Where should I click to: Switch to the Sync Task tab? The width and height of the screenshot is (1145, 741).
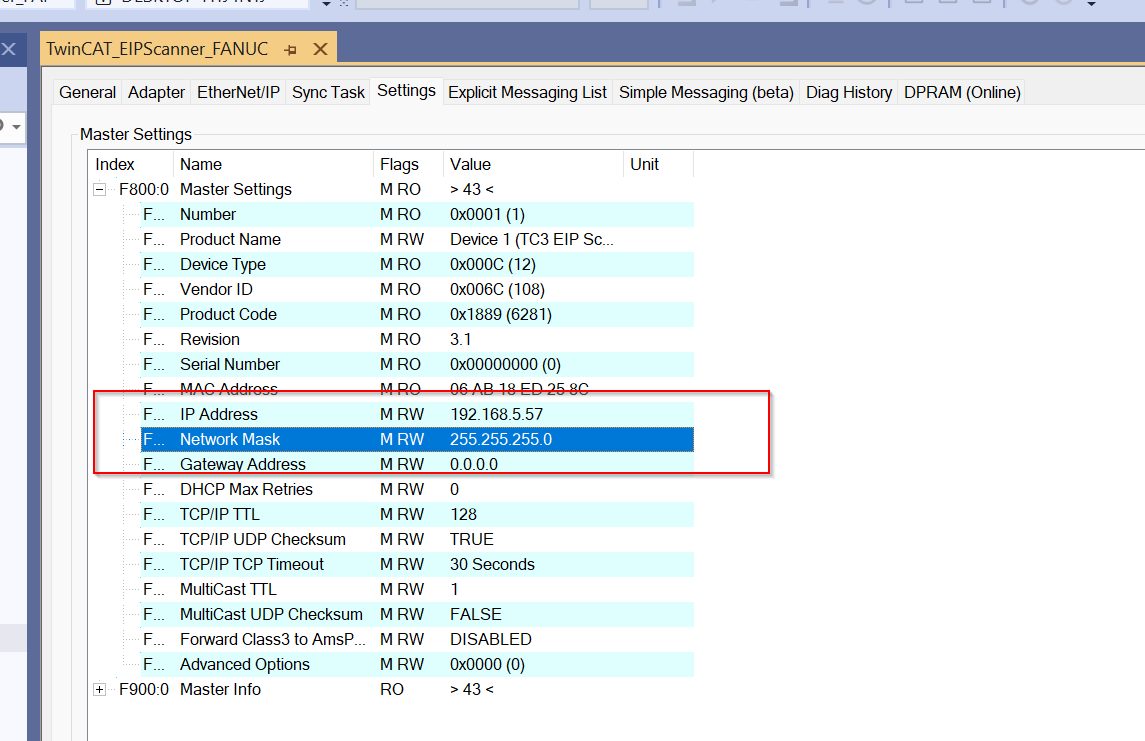pos(328,93)
